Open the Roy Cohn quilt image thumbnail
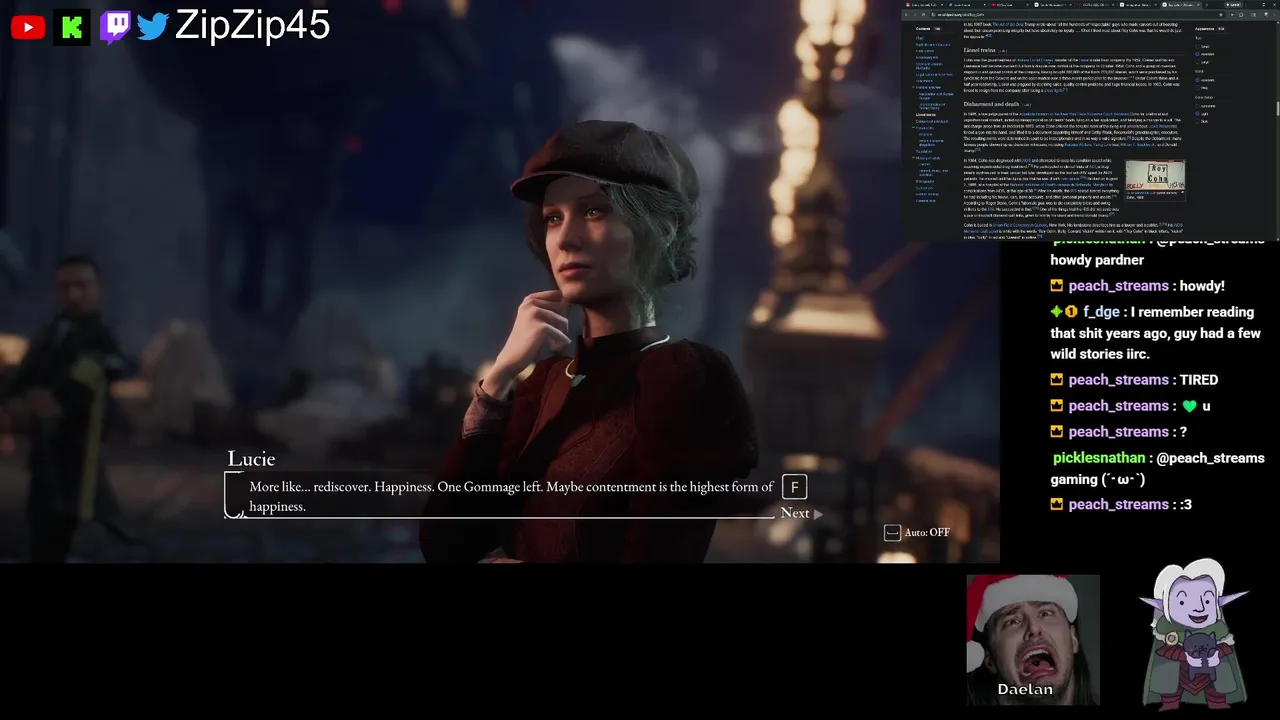1280x720 pixels. pos(1155,177)
